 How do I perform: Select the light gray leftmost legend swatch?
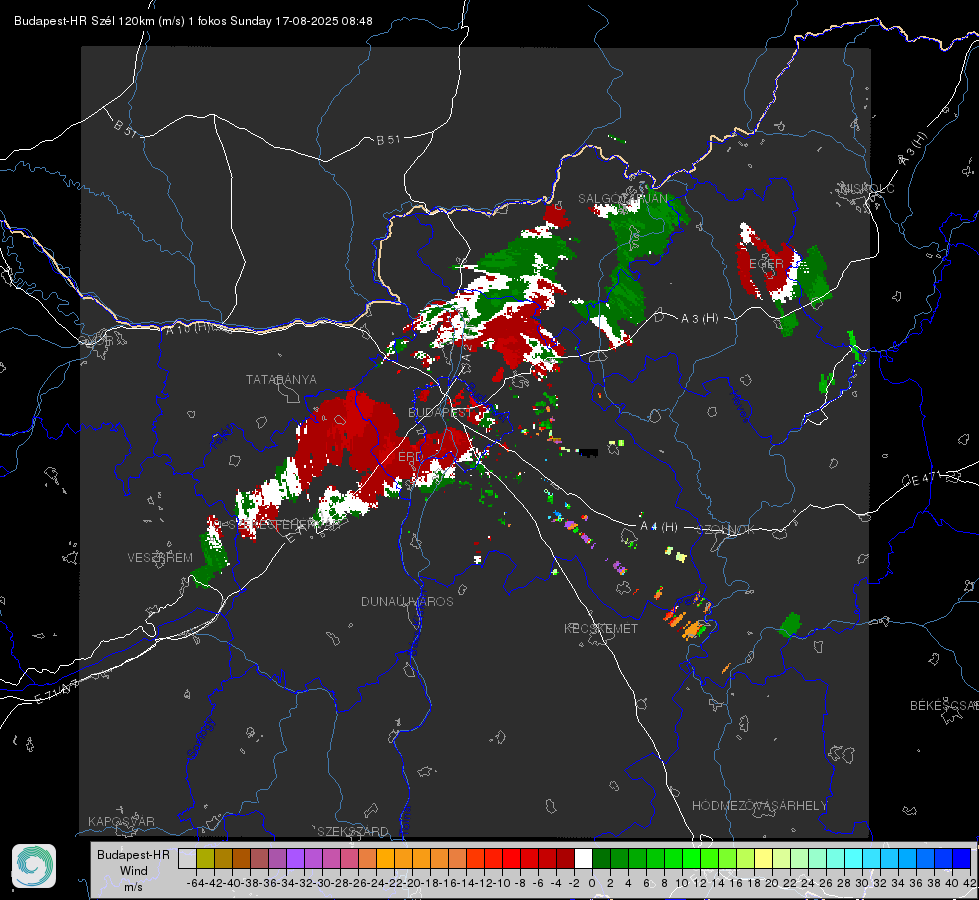tap(187, 858)
